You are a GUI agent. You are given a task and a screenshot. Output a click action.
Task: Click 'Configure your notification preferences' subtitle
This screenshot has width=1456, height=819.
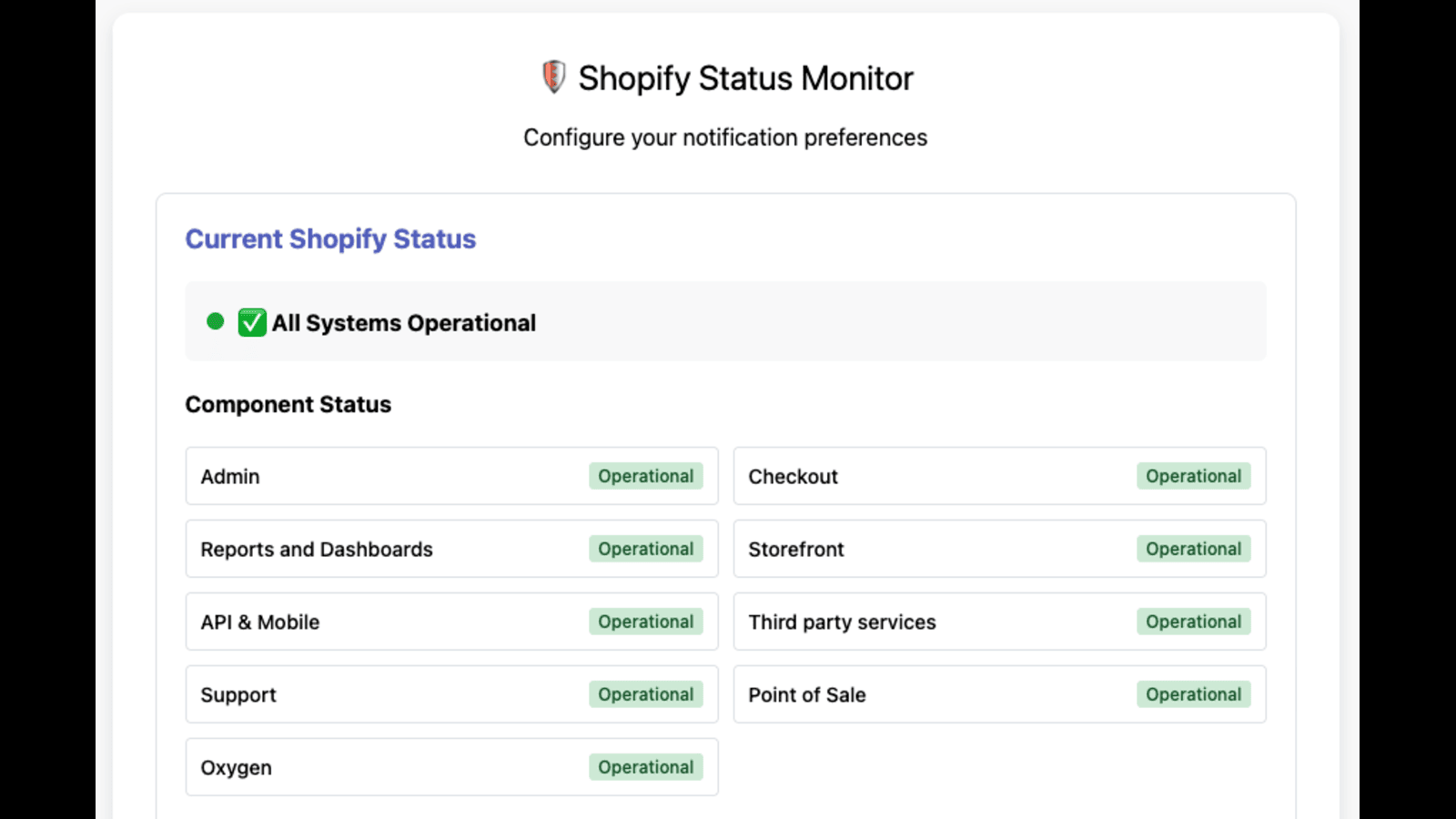(725, 137)
